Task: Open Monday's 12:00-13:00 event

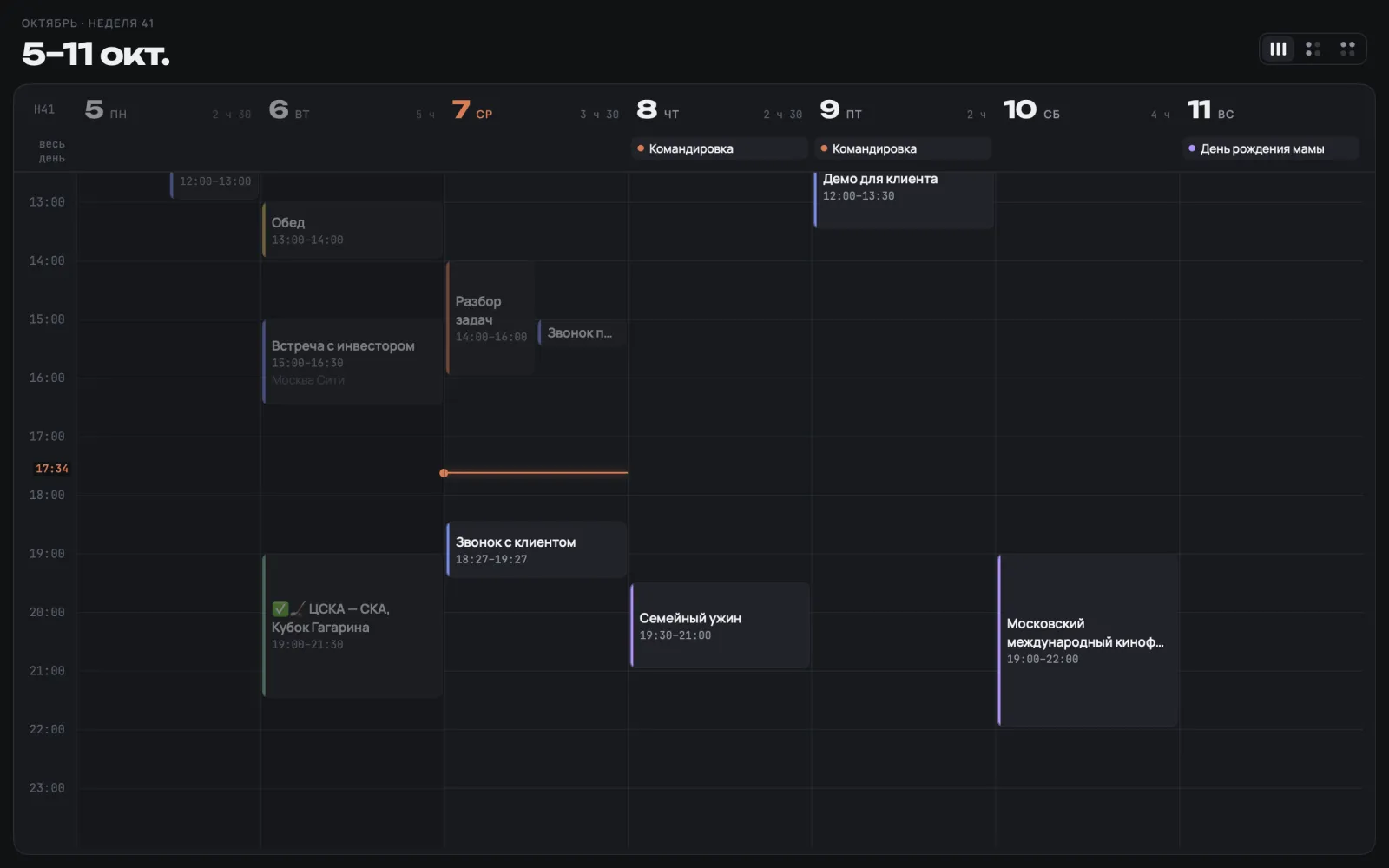Action: 215,184
